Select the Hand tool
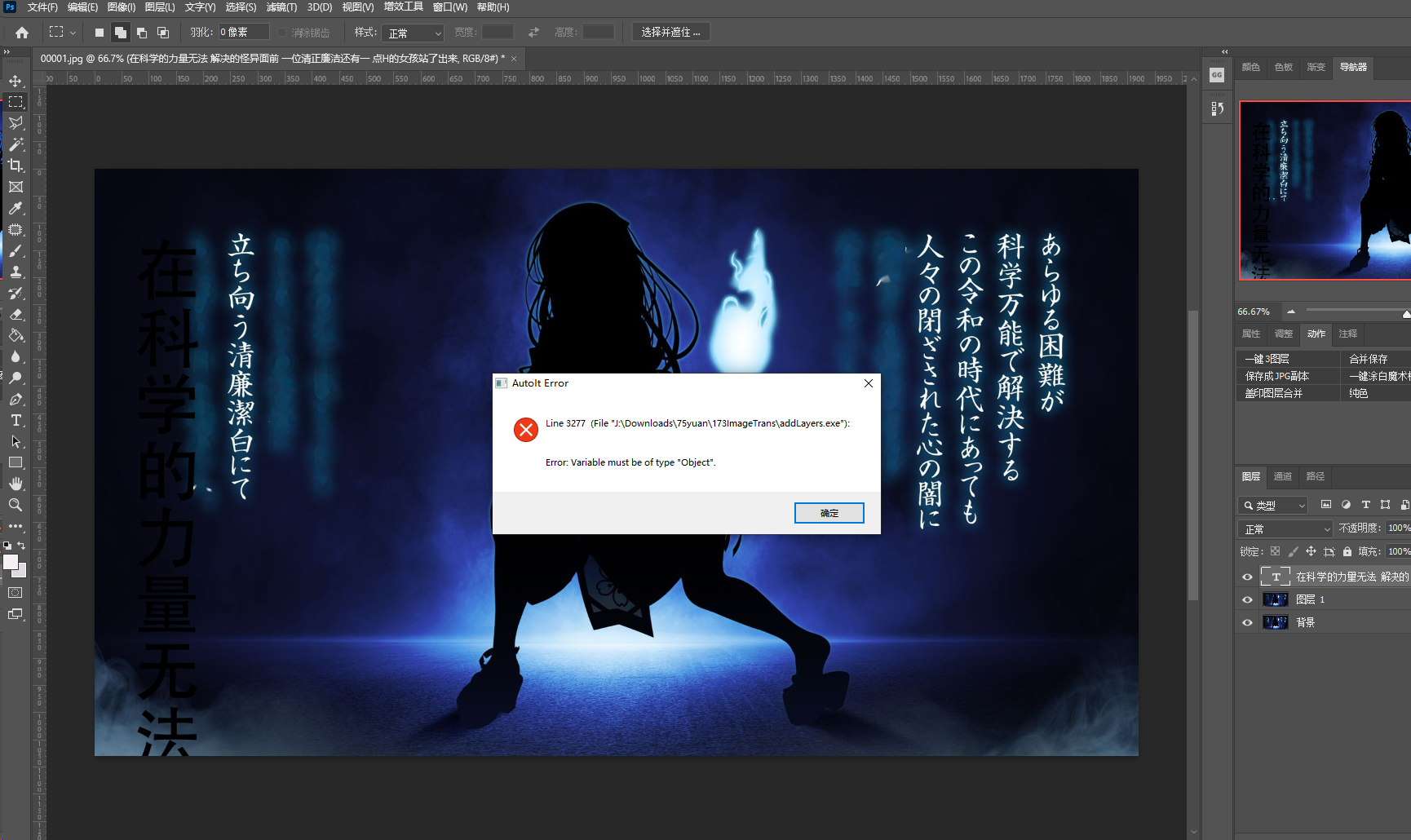The height and width of the screenshot is (840, 1411). point(15,484)
